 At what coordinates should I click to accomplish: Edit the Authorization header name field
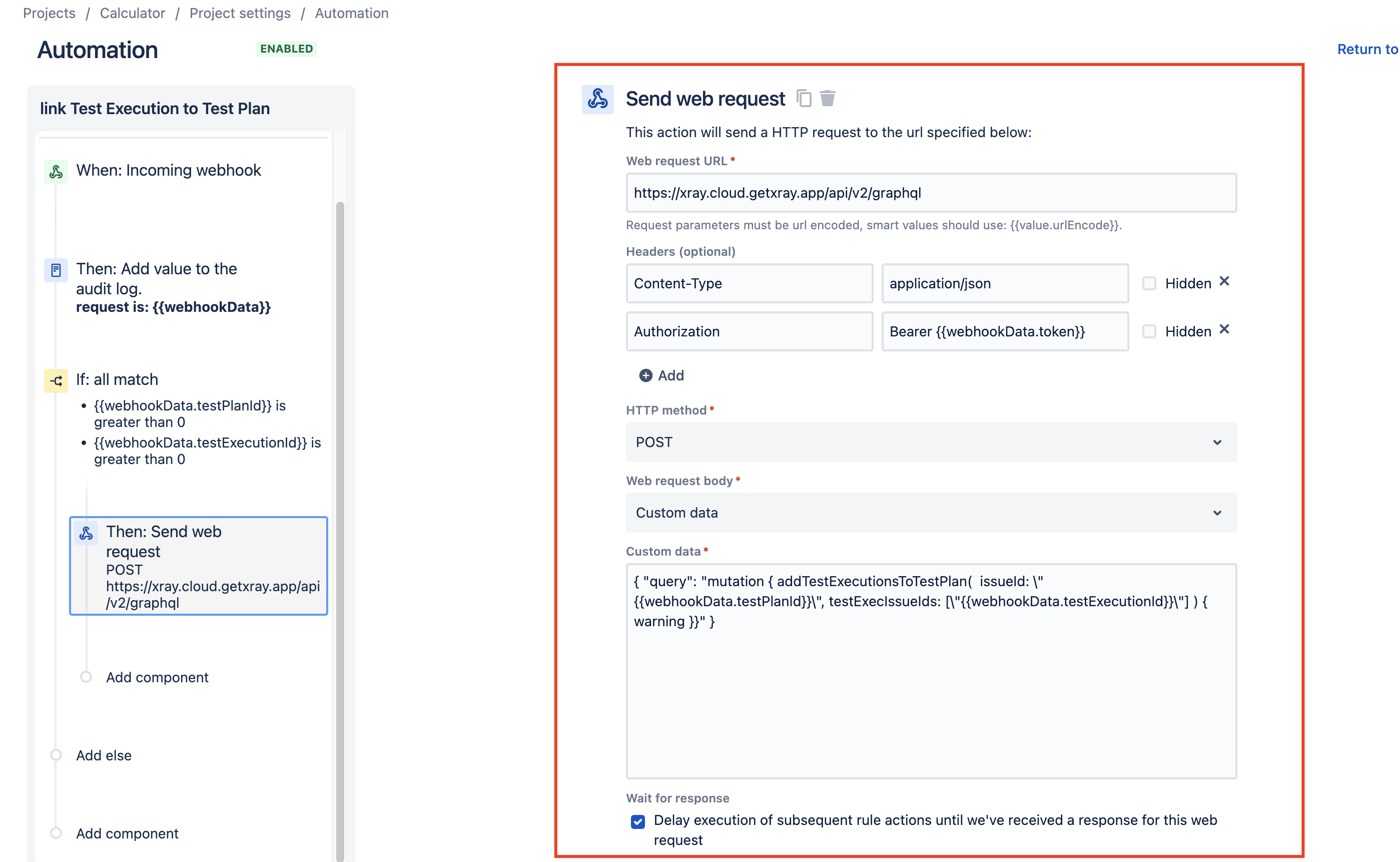[x=749, y=331]
